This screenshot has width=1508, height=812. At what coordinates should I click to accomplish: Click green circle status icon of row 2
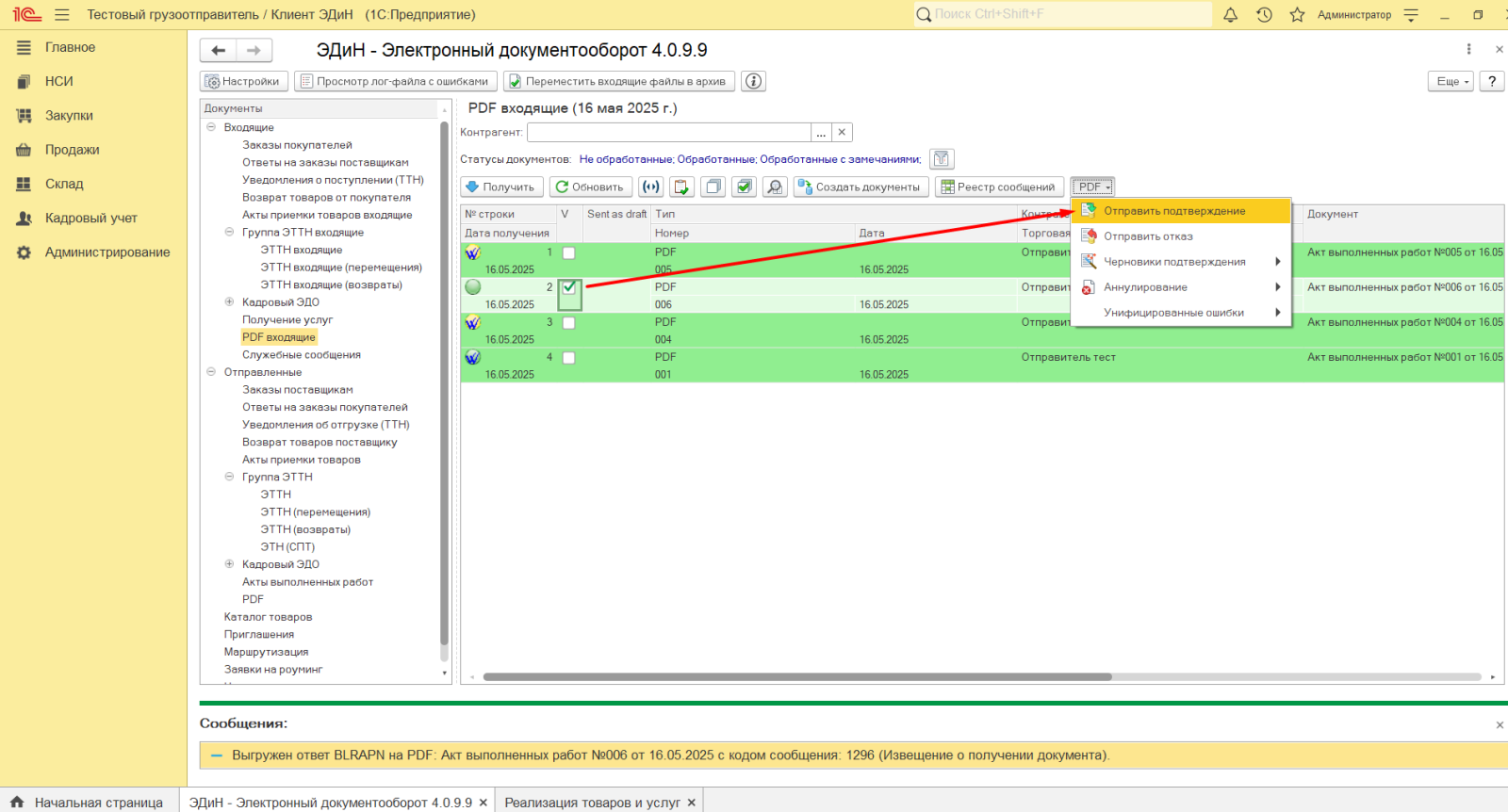click(x=473, y=287)
